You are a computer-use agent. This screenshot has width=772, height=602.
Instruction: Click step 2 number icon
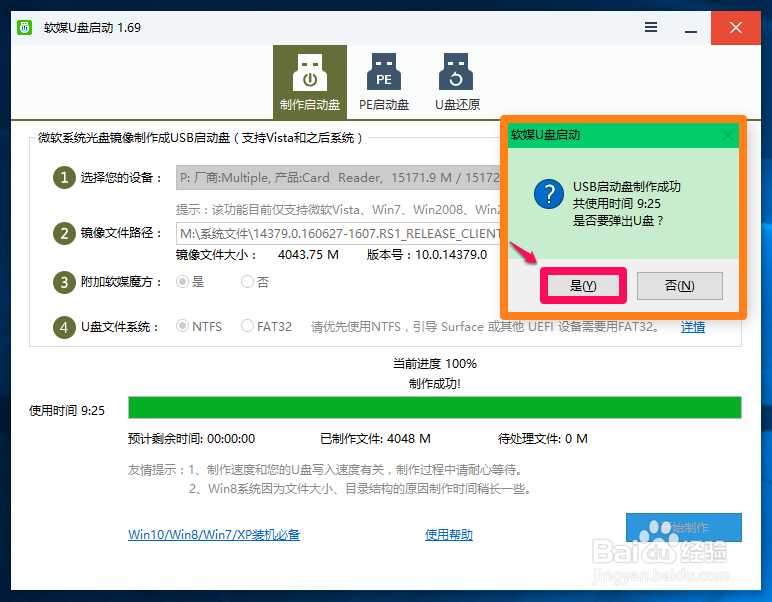pyautogui.click(x=64, y=233)
